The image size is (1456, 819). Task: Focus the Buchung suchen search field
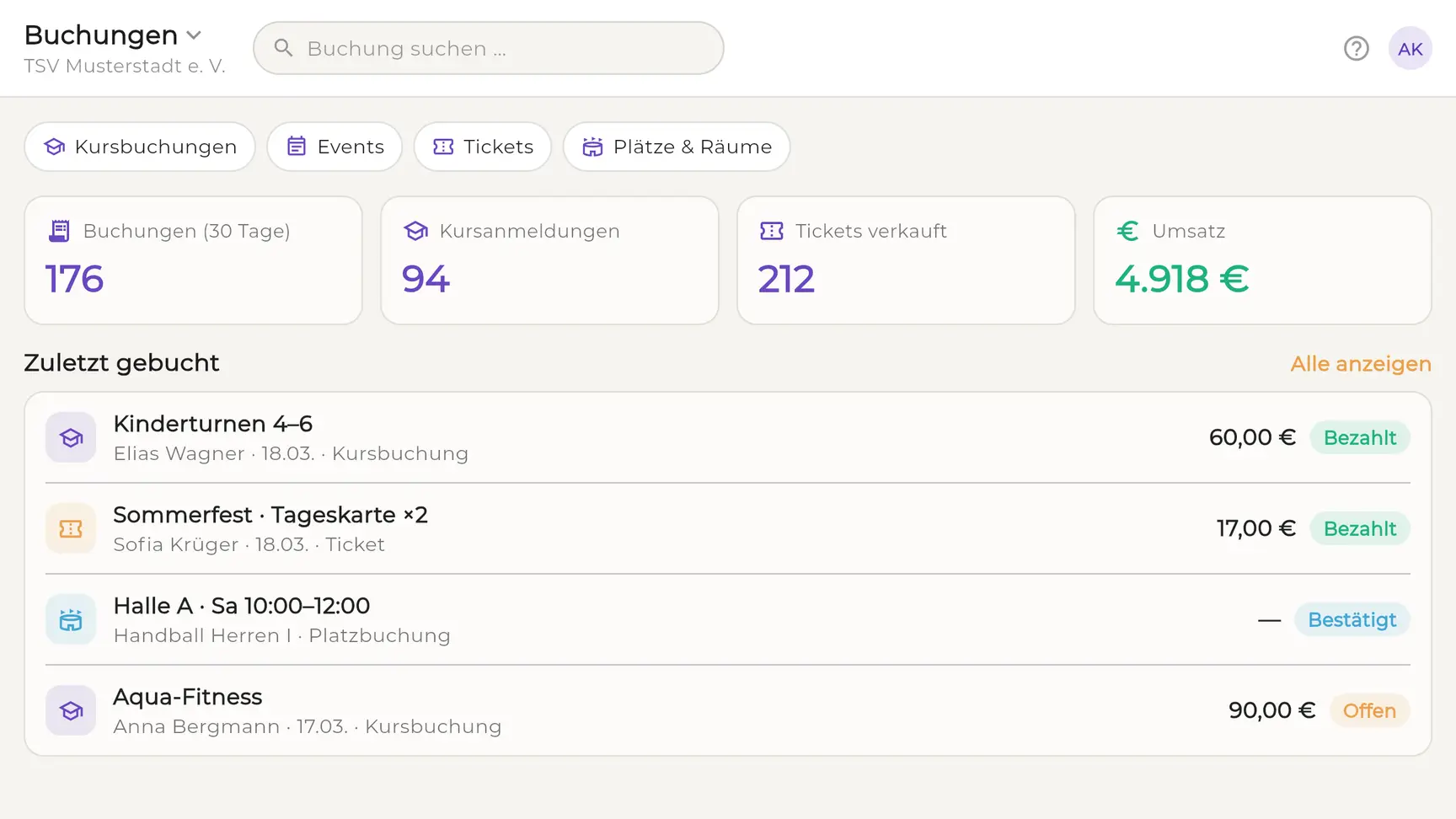pos(489,48)
